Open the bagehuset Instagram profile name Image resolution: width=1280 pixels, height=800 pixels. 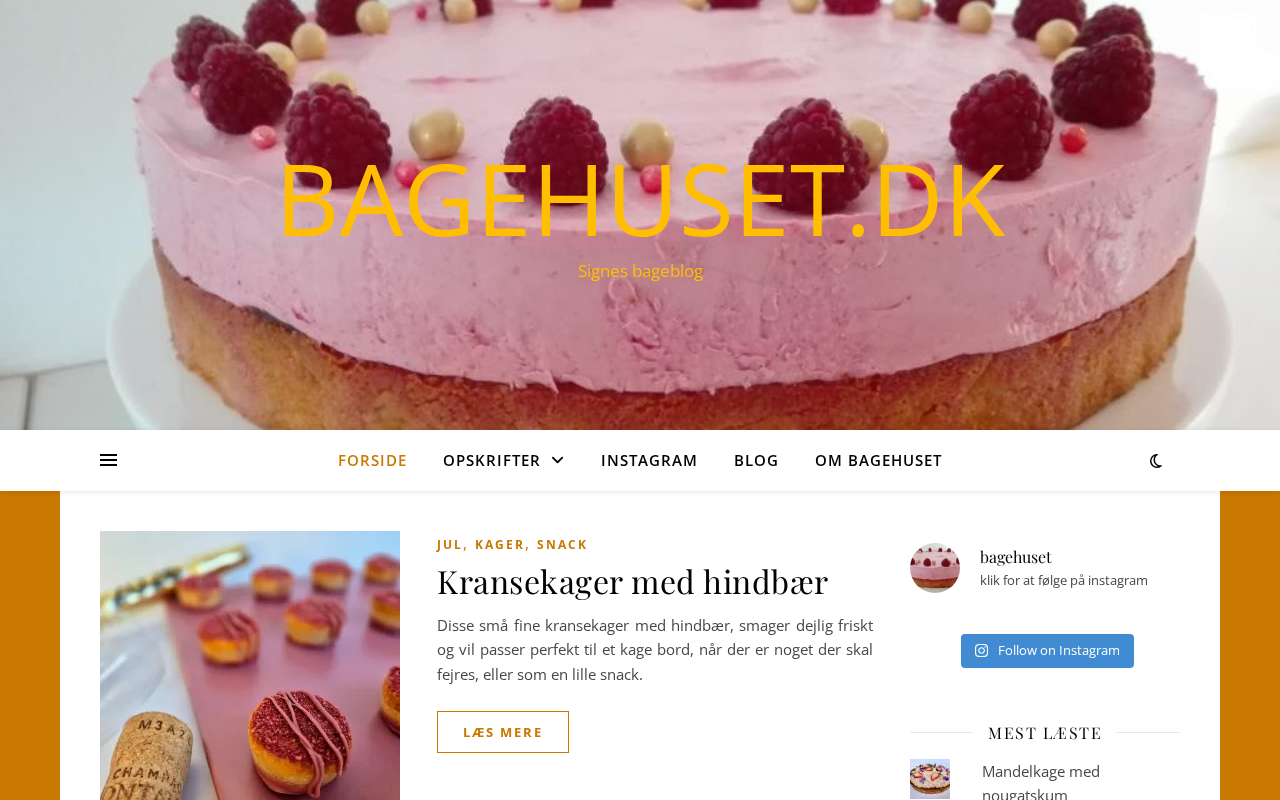pyautogui.click(x=1015, y=557)
